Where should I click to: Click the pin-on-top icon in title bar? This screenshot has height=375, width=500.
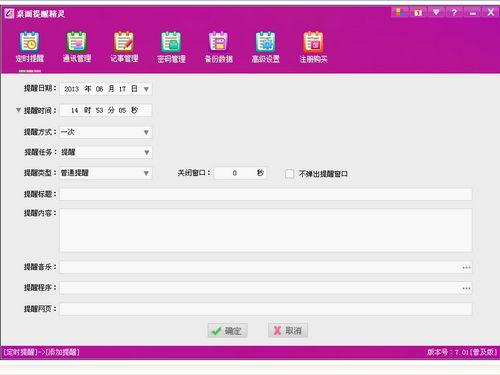418,12
